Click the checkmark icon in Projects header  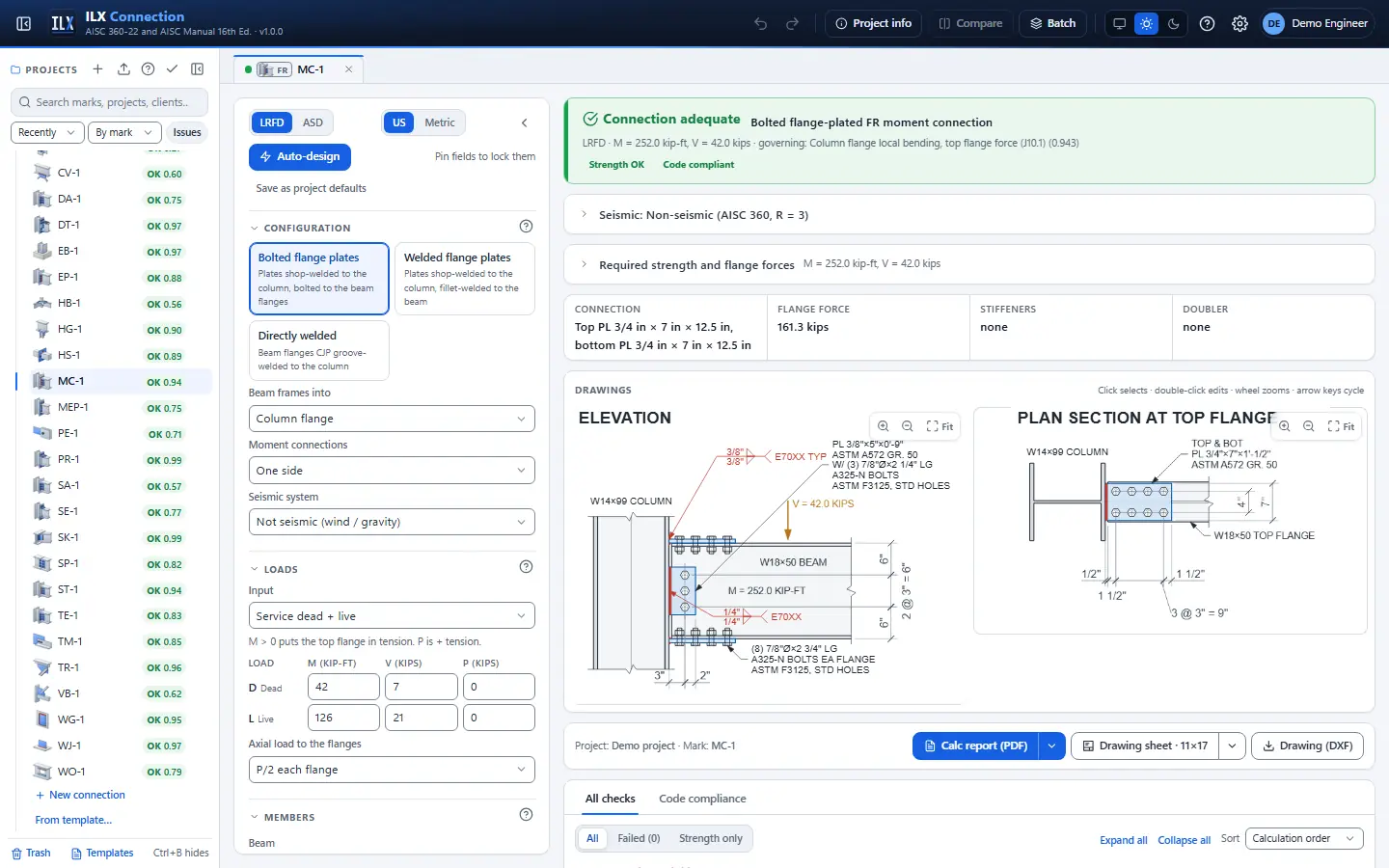coord(172,69)
